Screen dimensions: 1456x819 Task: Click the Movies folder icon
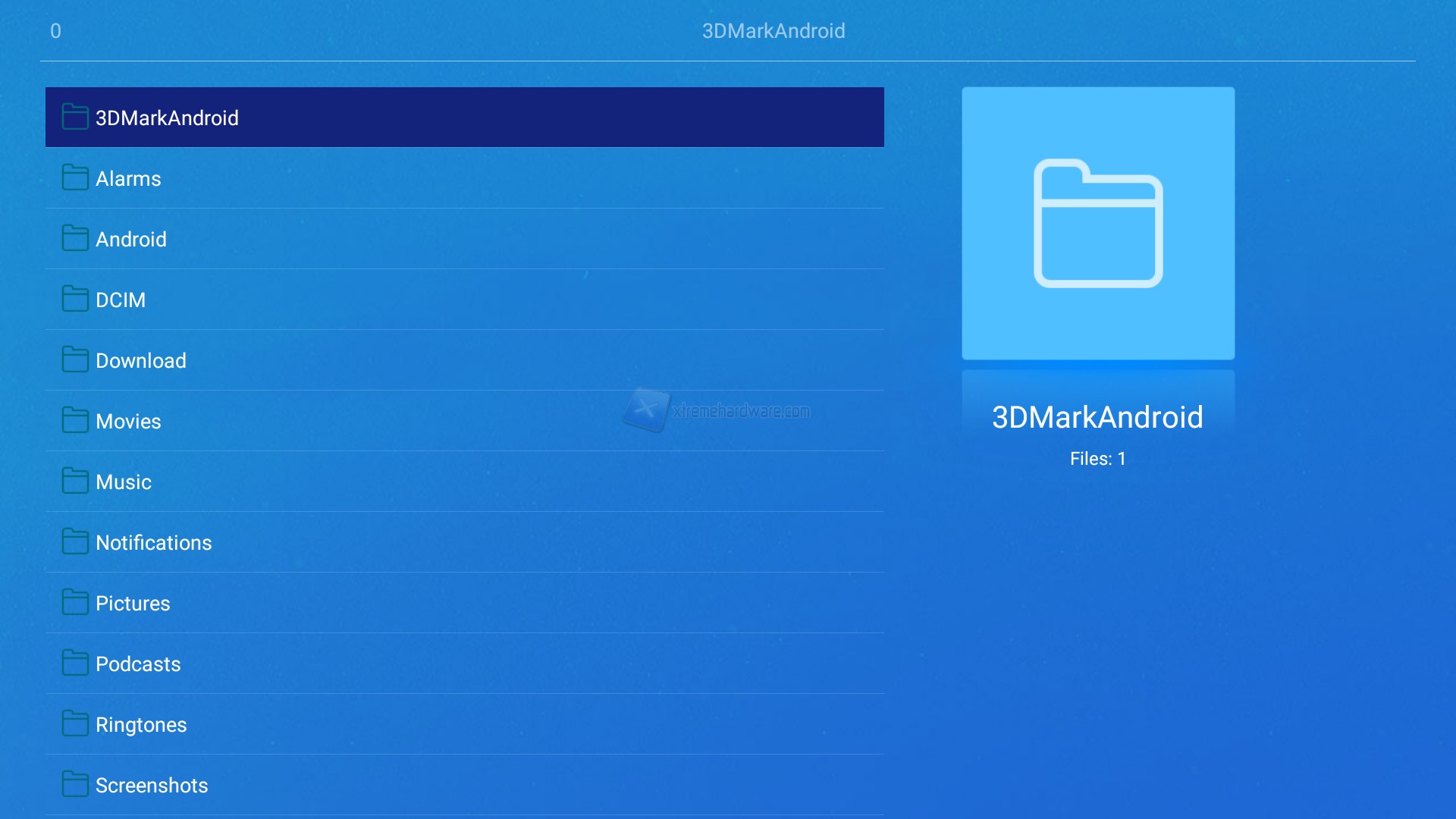click(x=75, y=421)
